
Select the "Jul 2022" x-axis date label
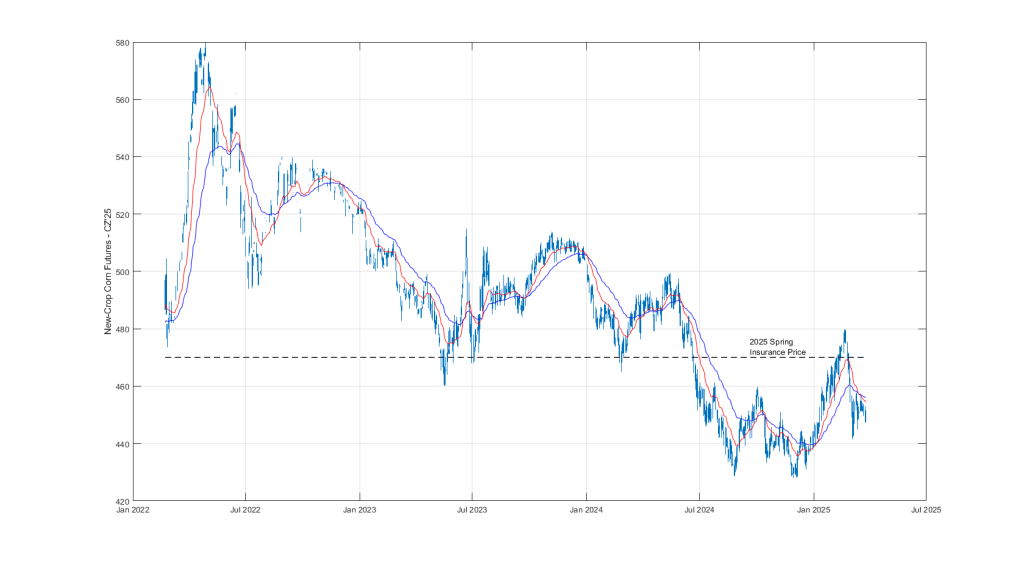click(245, 510)
